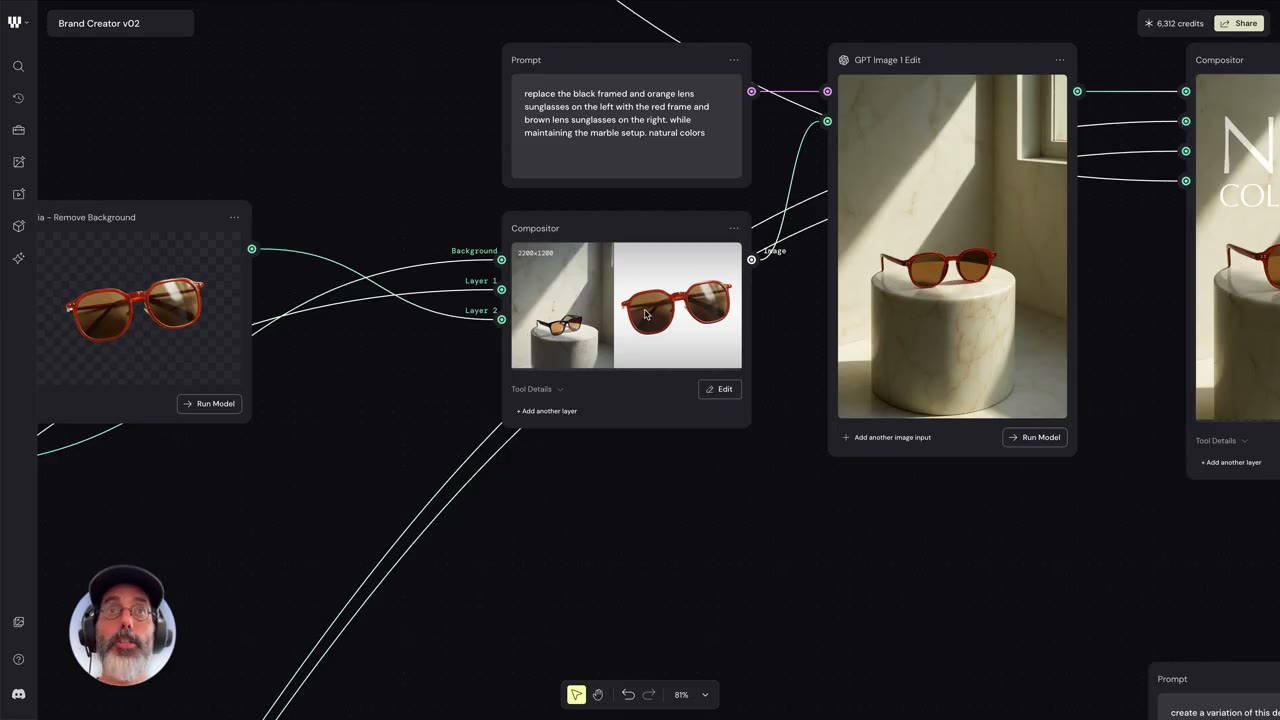The height and width of the screenshot is (720, 1280).
Task: Toggle the Compositor Layer 2 input port
Action: pyautogui.click(x=501, y=320)
